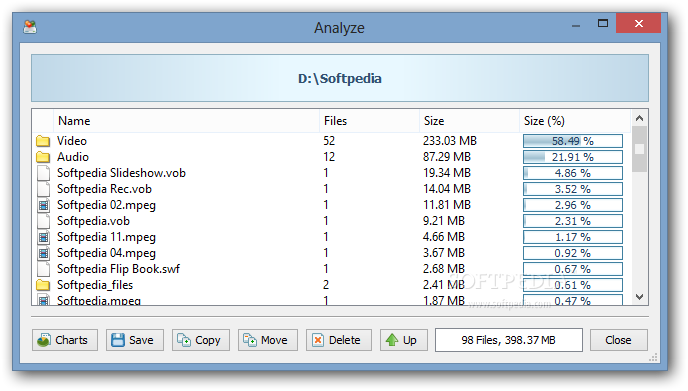The image size is (688, 391).
Task: Select the Video folder name
Action: point(72,141)
